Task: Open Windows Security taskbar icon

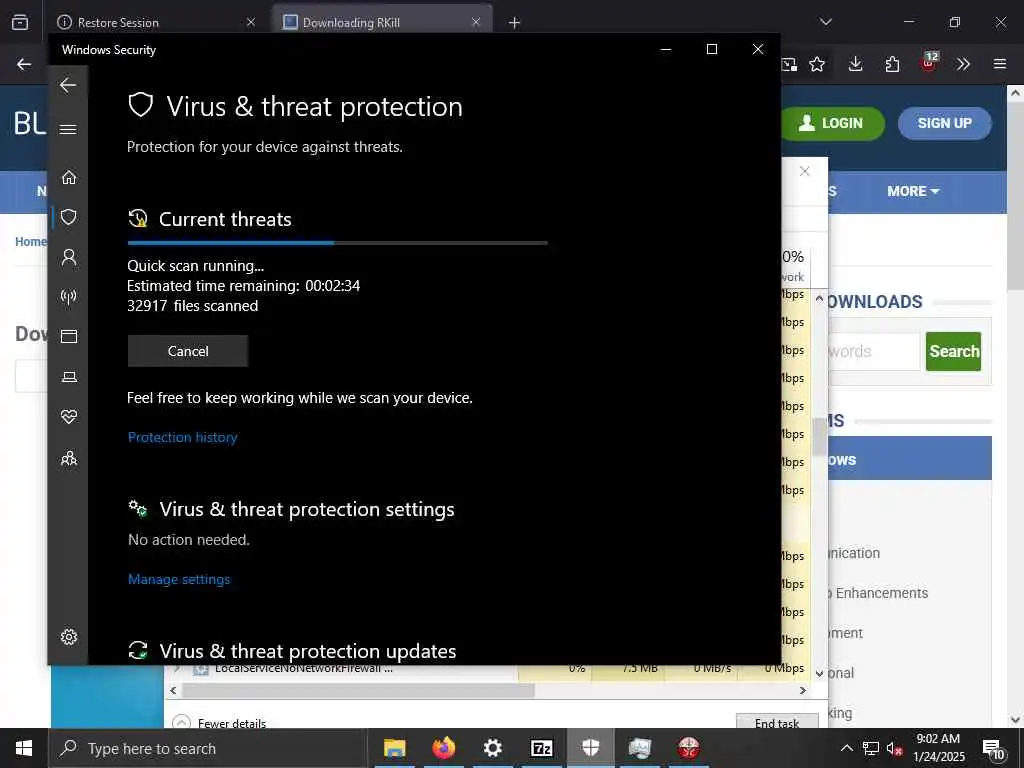Action: tap(590, 748)
